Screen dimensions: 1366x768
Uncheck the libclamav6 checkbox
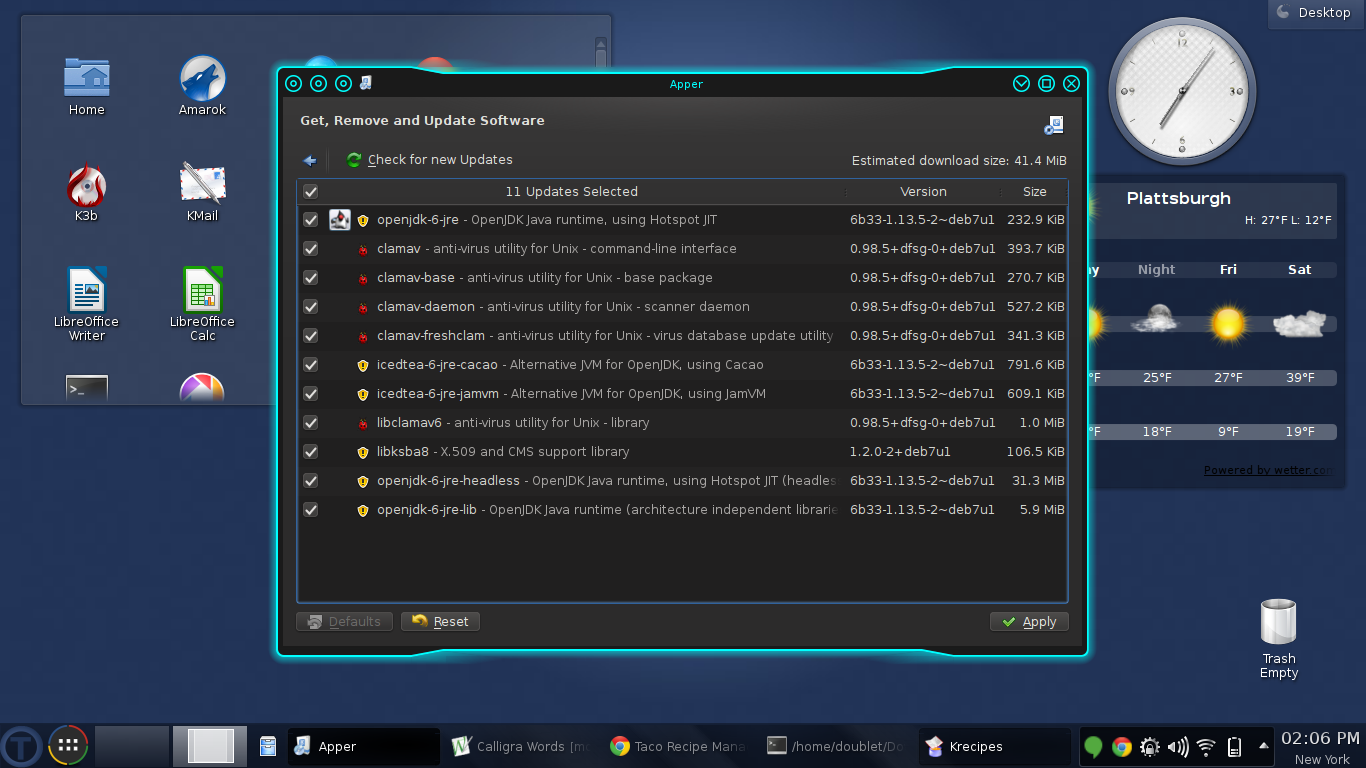(311, 423)
